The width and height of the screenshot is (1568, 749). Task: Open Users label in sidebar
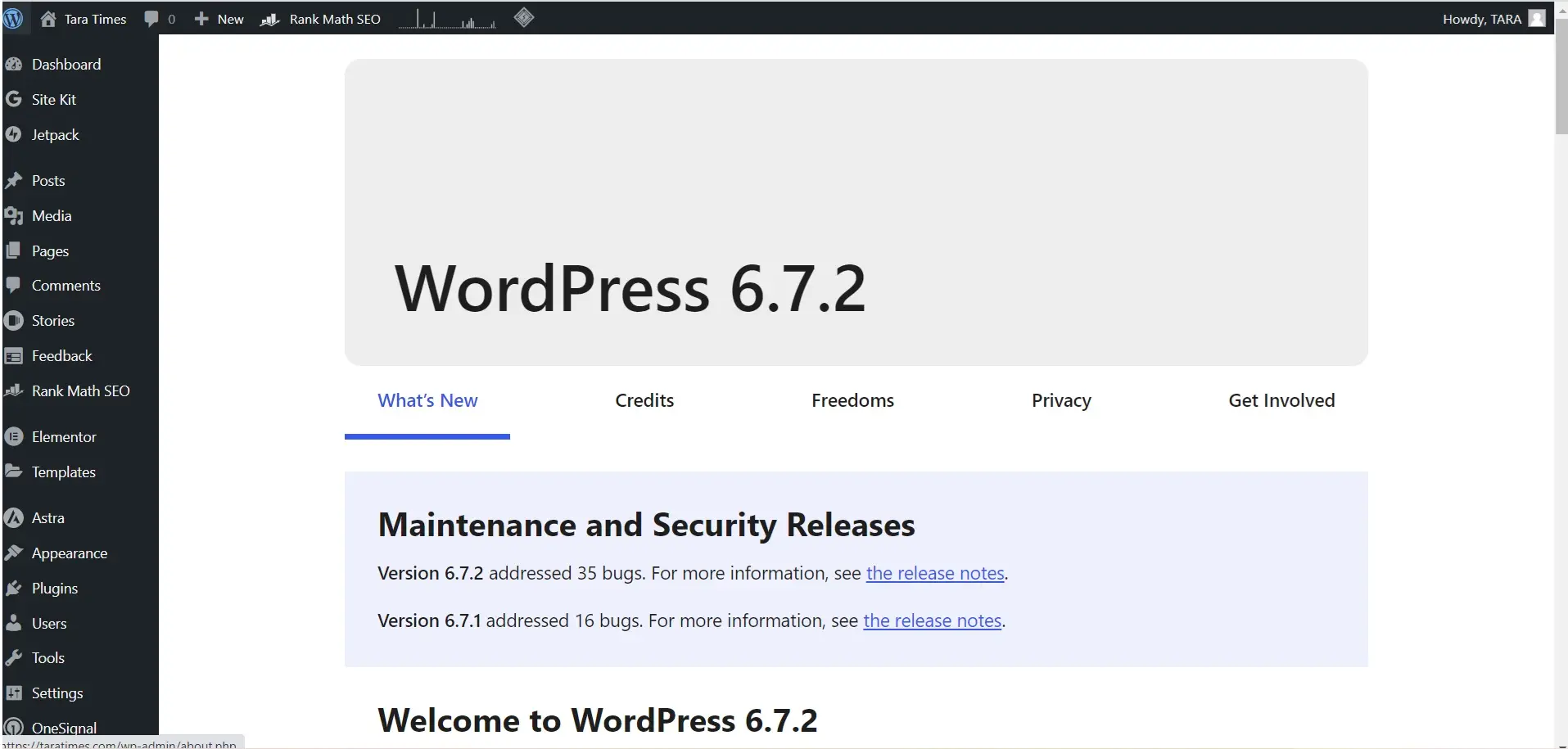[49, 623]
